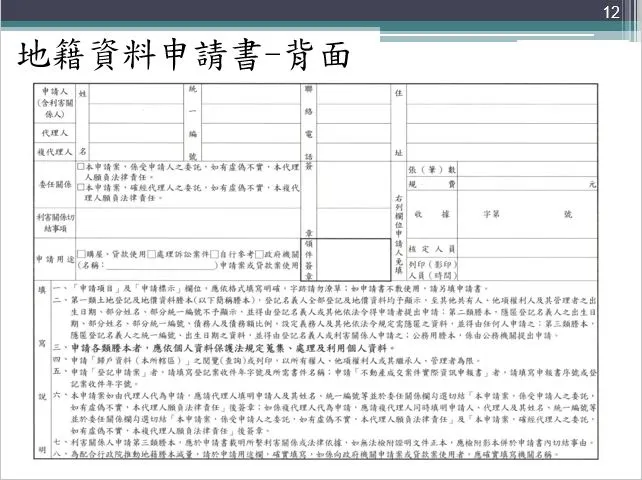Click instruction 七 about 利害關係人申請第三類謄本
The height and width of the screenshot is (480, 642).
[x=324, y=443]
